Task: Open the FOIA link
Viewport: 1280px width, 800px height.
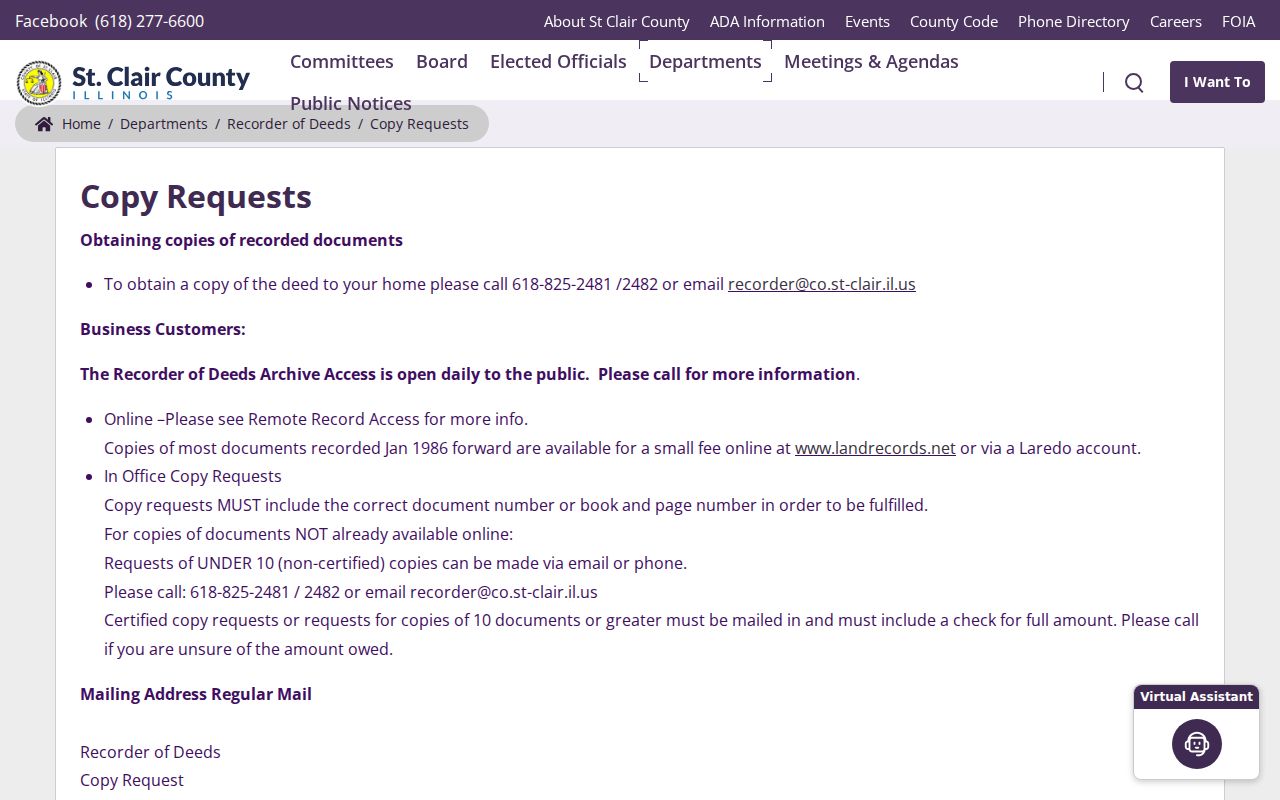Action: [1239, 21]
